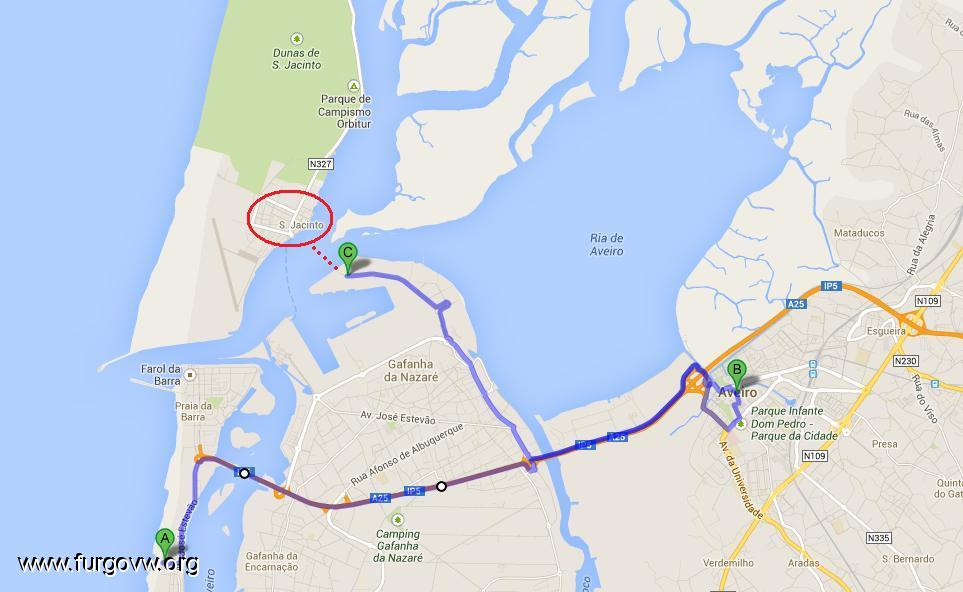The height and width of the screenshot is (592, 963).
Task: Click the Farol da Barra landmark icon
Action: (190, 375)
